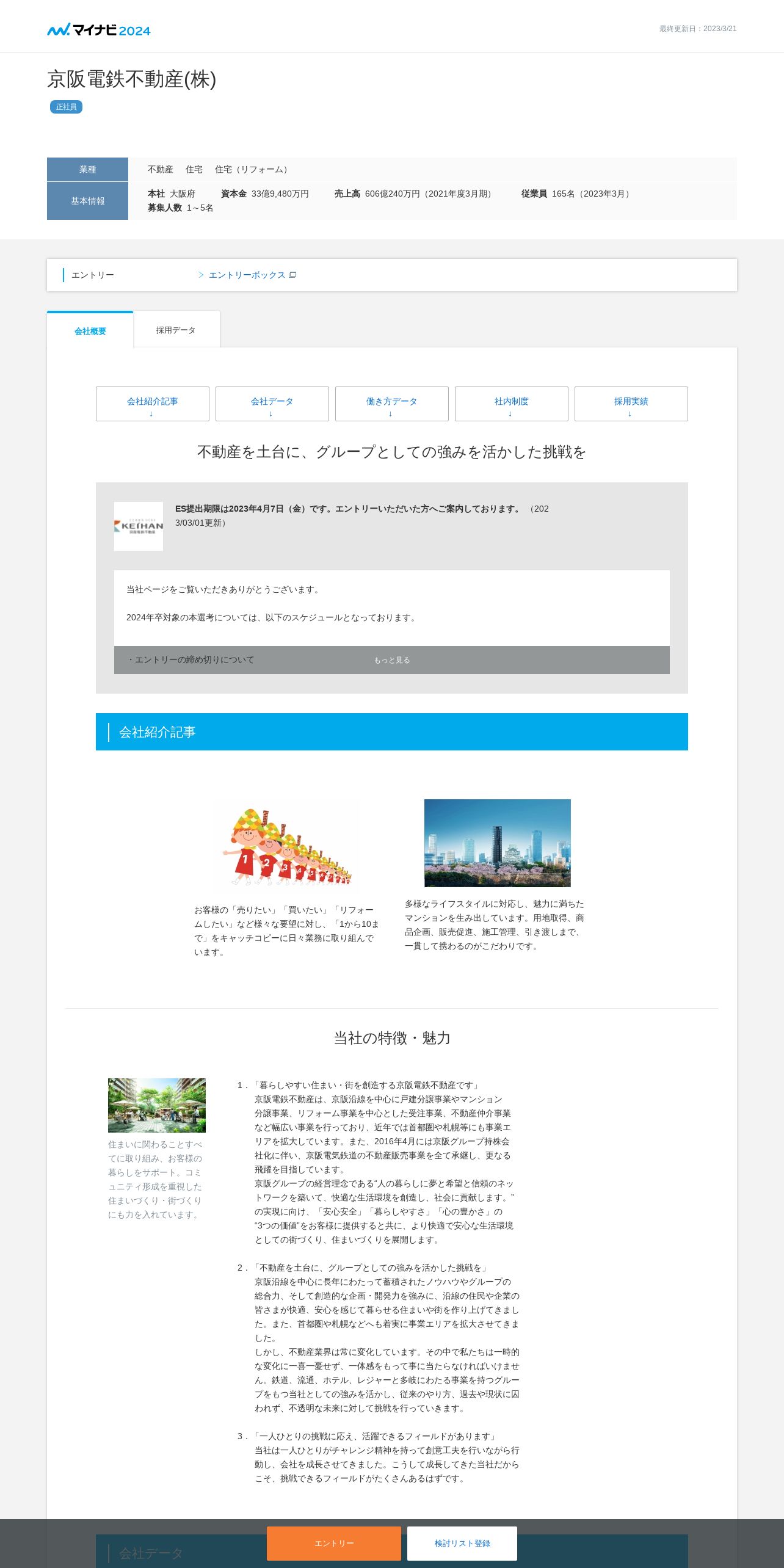
Task: Open the cartoon children illustration thumbnail
Action: click(x=286, y=846)
